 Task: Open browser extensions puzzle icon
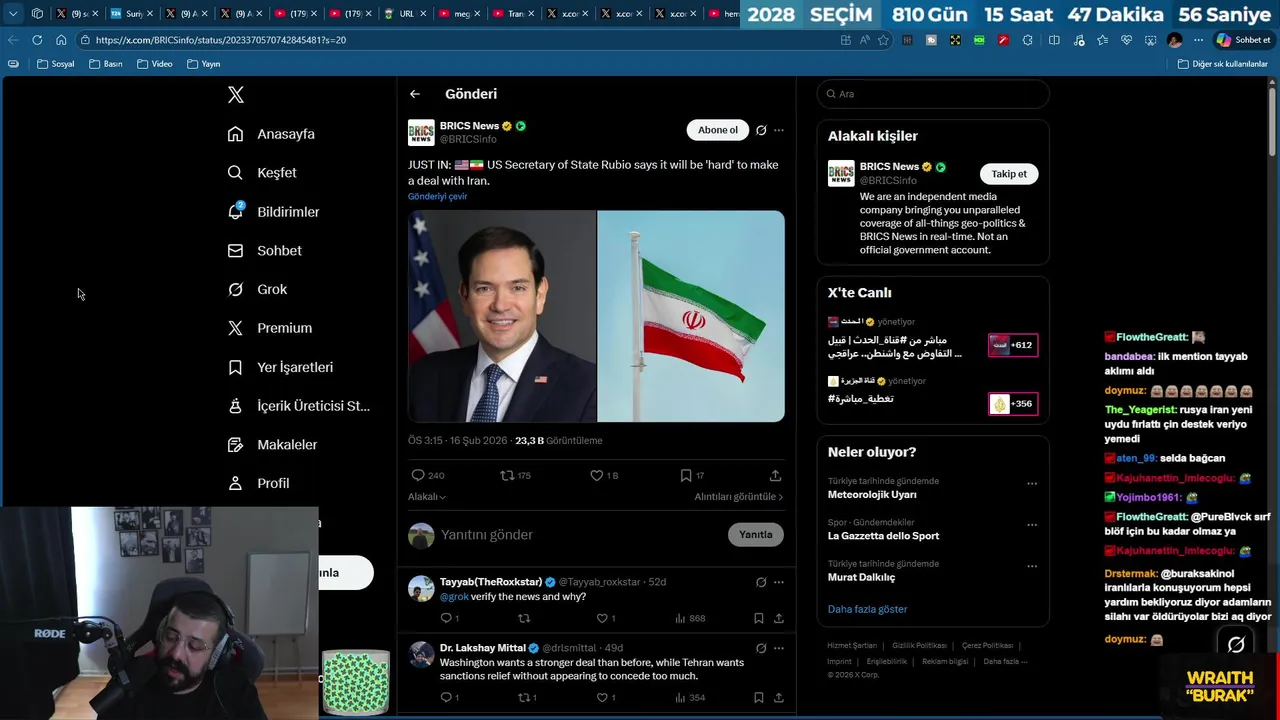click(x=1028, y=40)
